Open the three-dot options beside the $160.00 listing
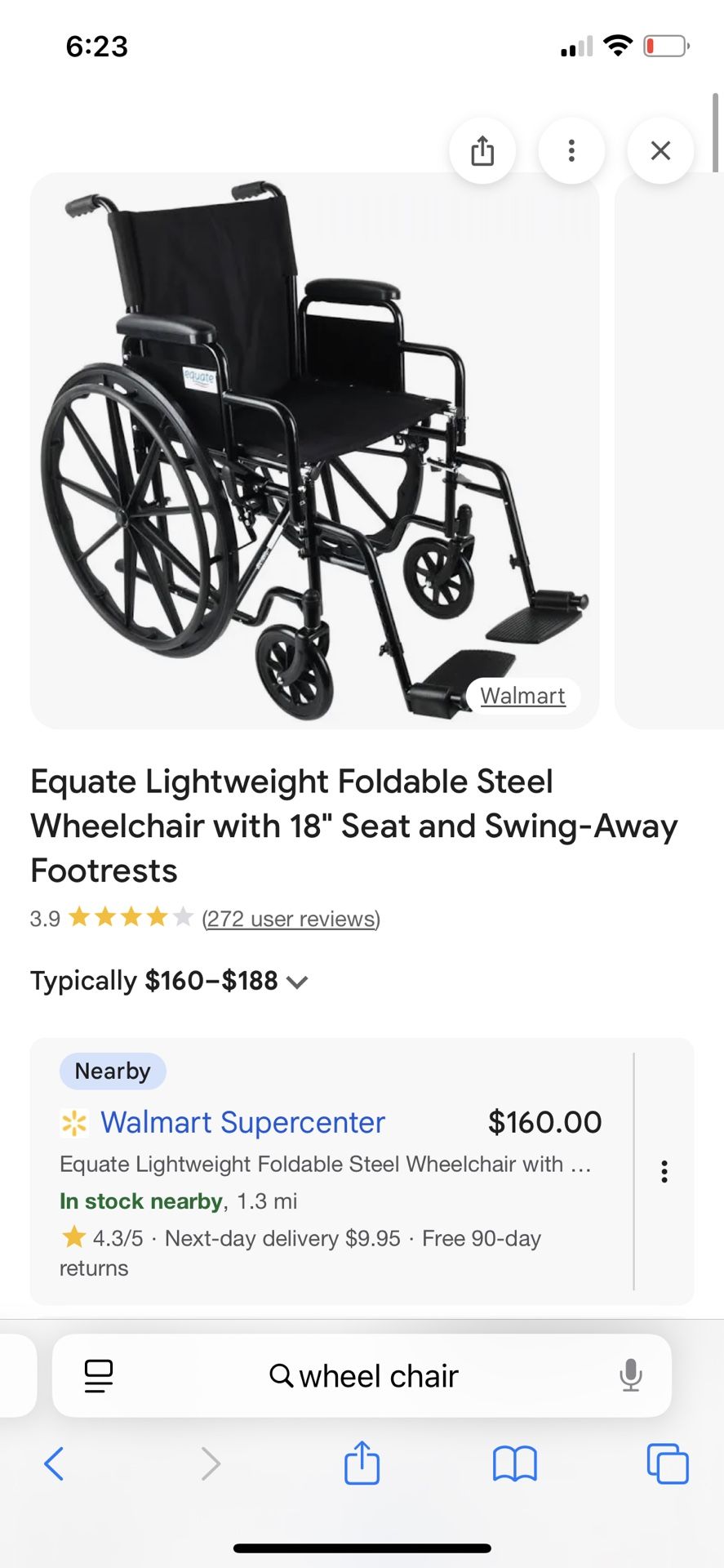 click(664, 1171)
